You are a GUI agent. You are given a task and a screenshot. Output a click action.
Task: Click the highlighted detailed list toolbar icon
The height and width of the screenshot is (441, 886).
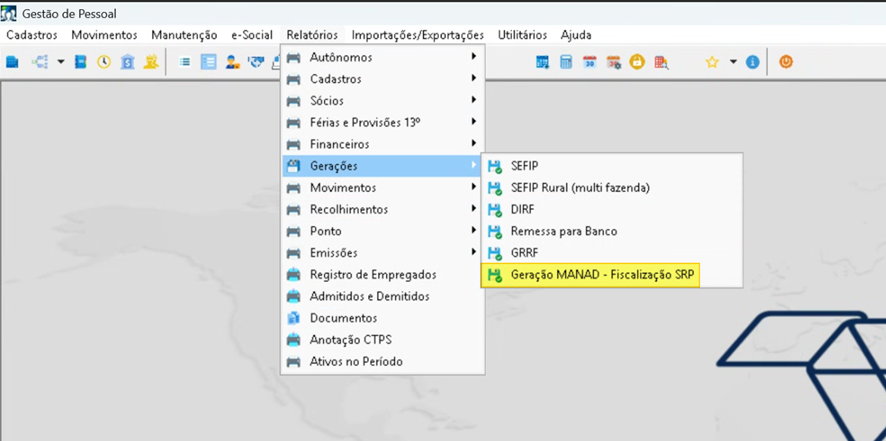tap(209, 62)
